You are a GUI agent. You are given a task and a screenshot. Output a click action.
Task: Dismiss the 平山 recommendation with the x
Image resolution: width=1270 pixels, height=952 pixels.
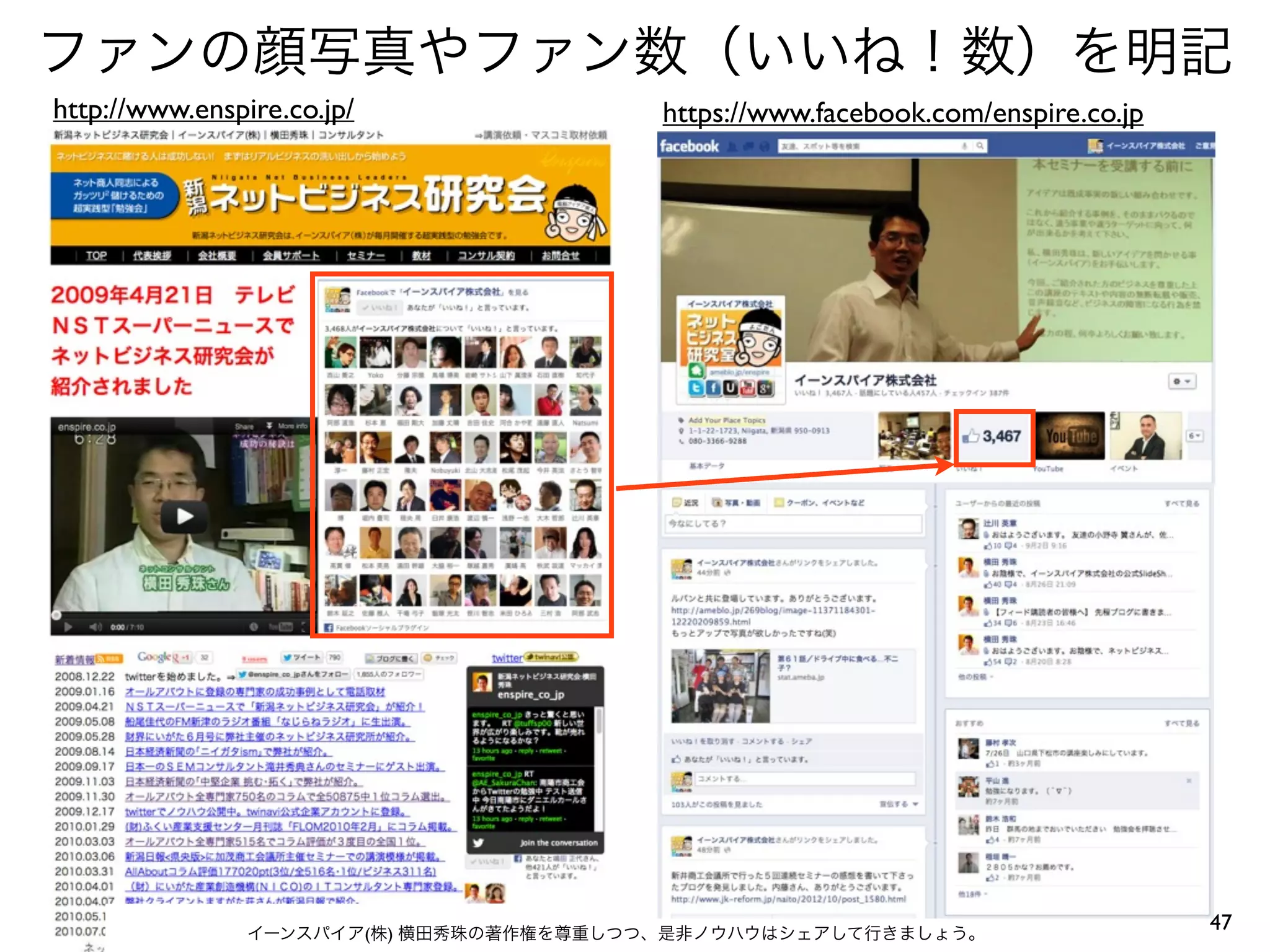point(1189,781)
